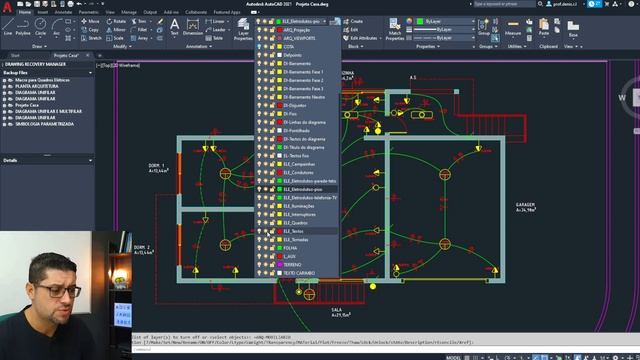640x360 pixels.
Task: Toggle lightbulb for FOLHA layer
Action: [259, 248]
